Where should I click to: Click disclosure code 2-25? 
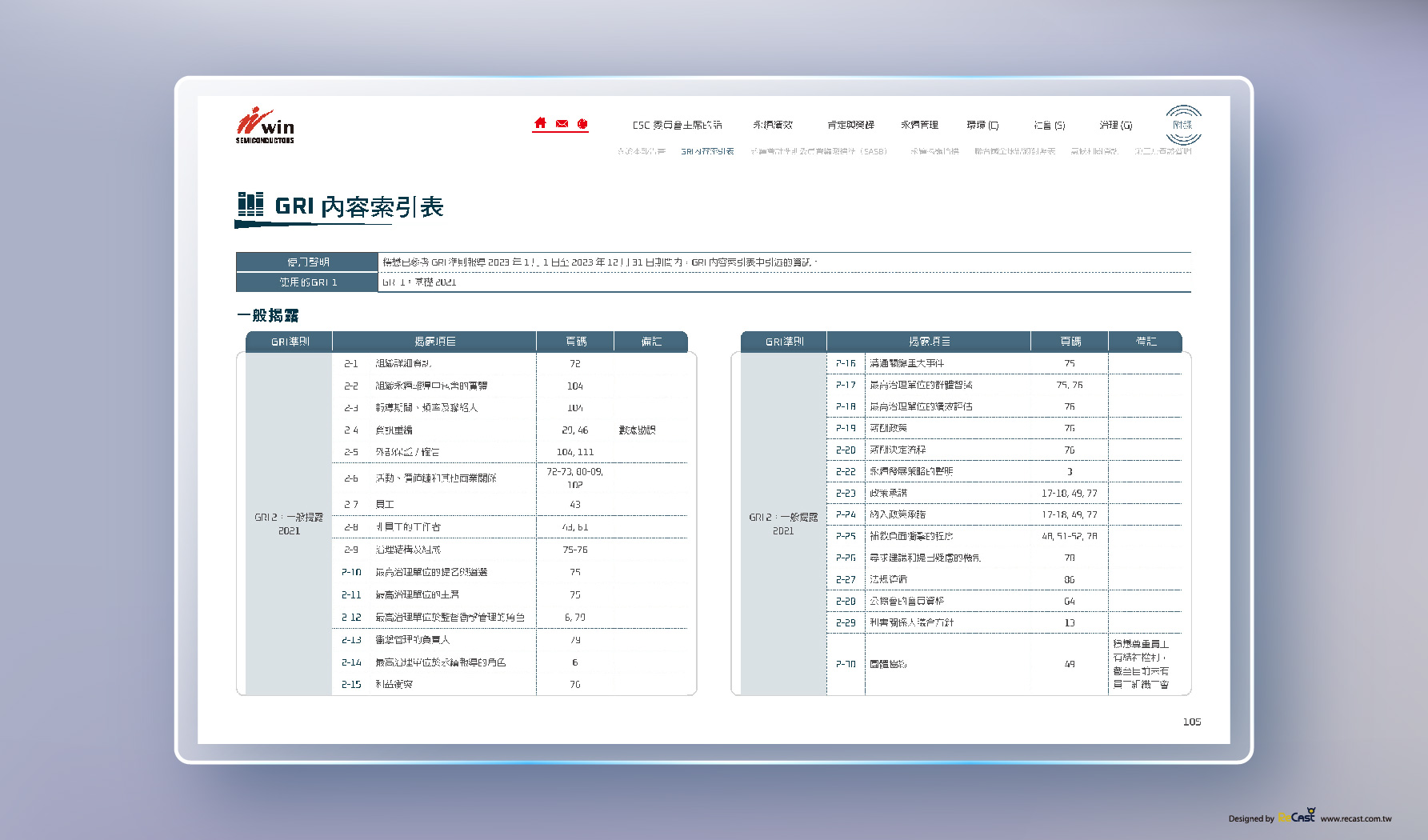tap(846, 536)
